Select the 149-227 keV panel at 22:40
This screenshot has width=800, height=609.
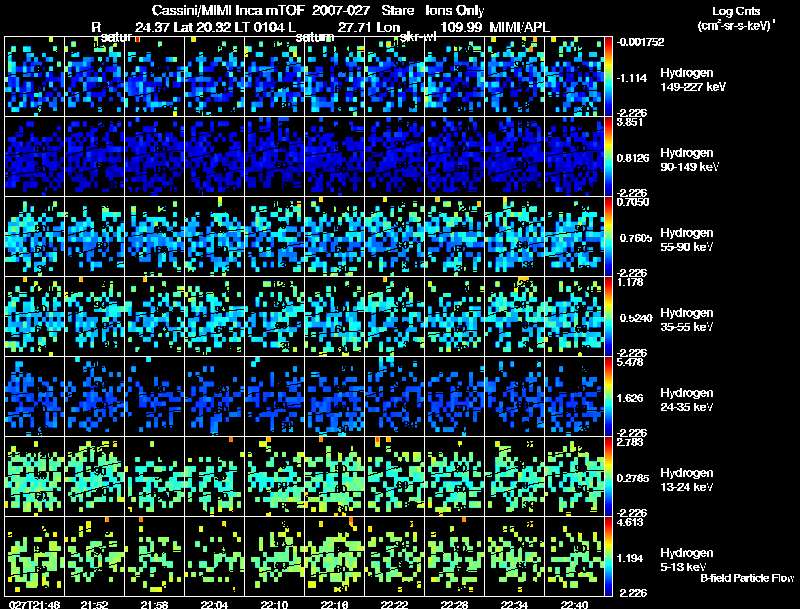click(574, 76)
